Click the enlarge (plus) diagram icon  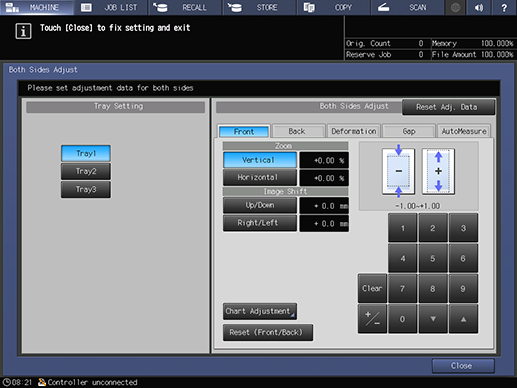pos(438,171)
